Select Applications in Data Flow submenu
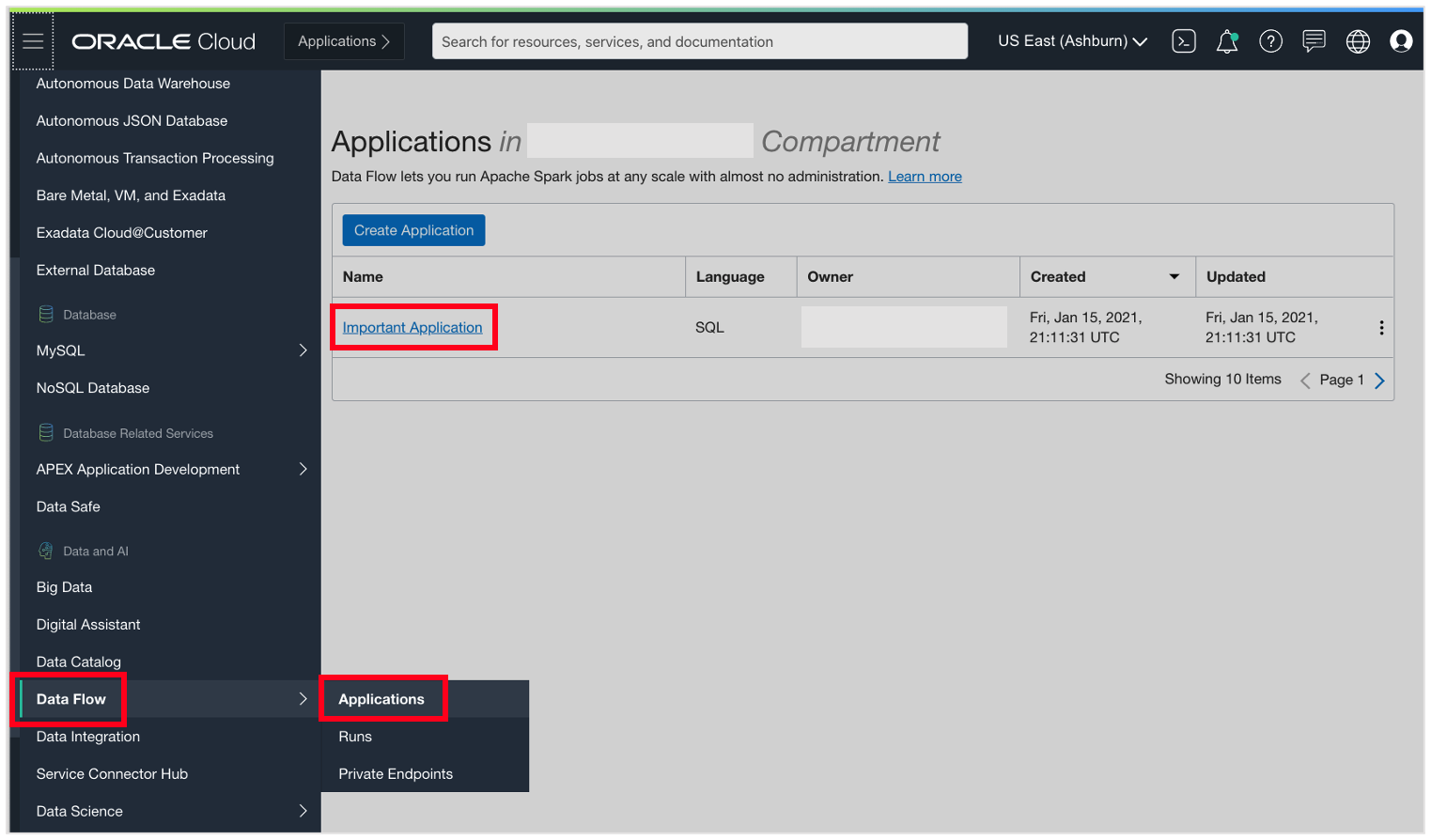This screenshot has height=840, width=1431. [381, 699]
